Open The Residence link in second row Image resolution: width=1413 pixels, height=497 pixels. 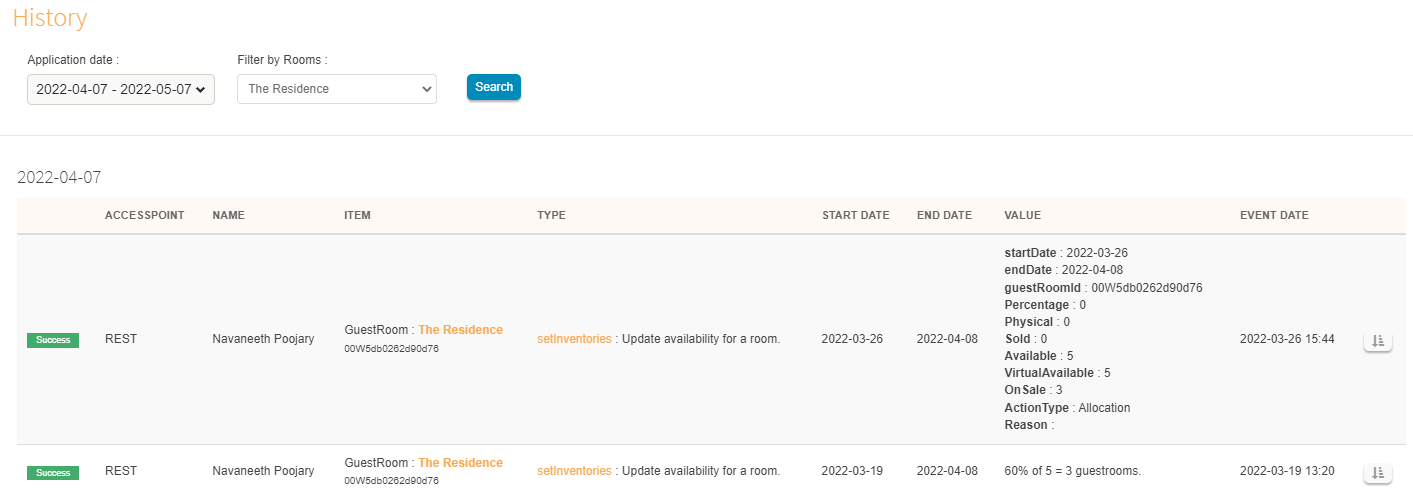460,463
